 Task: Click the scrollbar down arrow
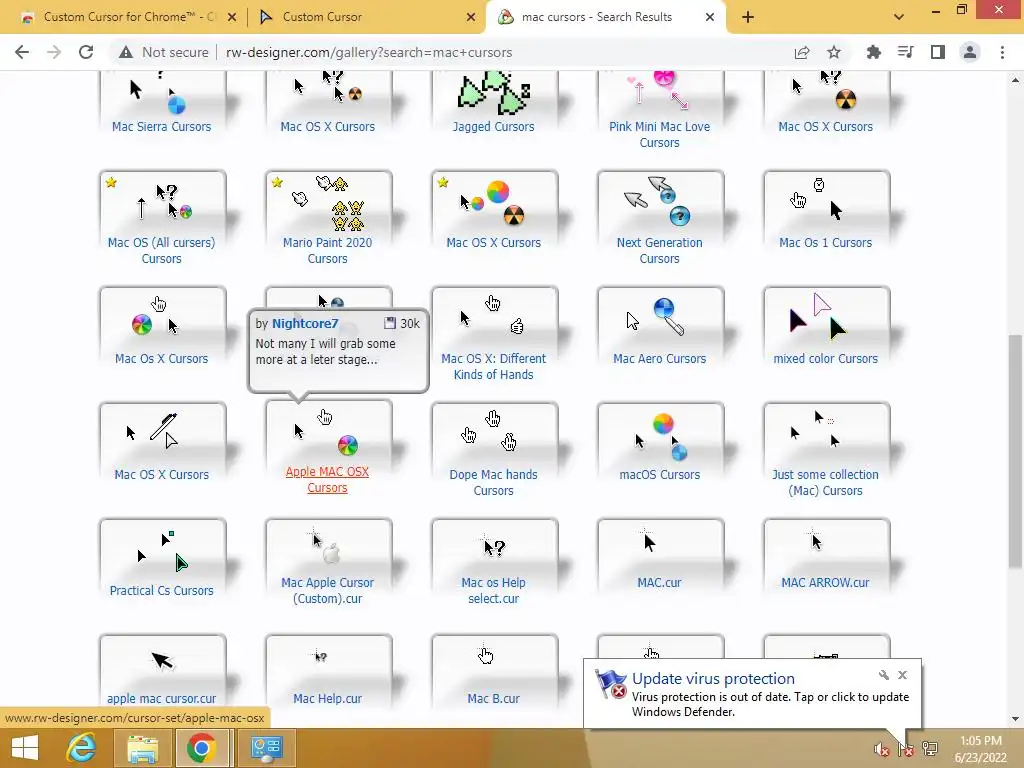click(1015, 719)
